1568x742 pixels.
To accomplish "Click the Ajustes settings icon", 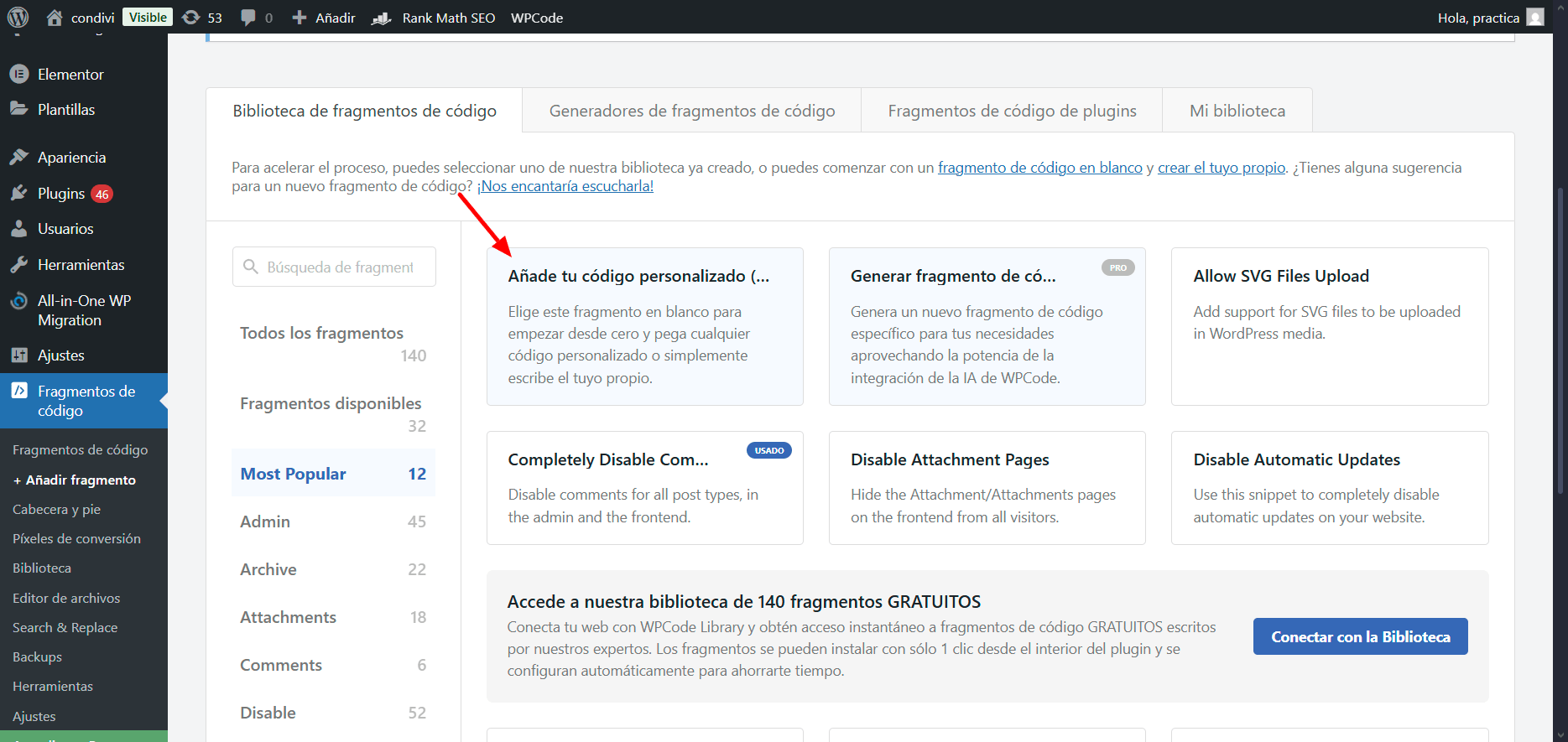I will point(19,355).
